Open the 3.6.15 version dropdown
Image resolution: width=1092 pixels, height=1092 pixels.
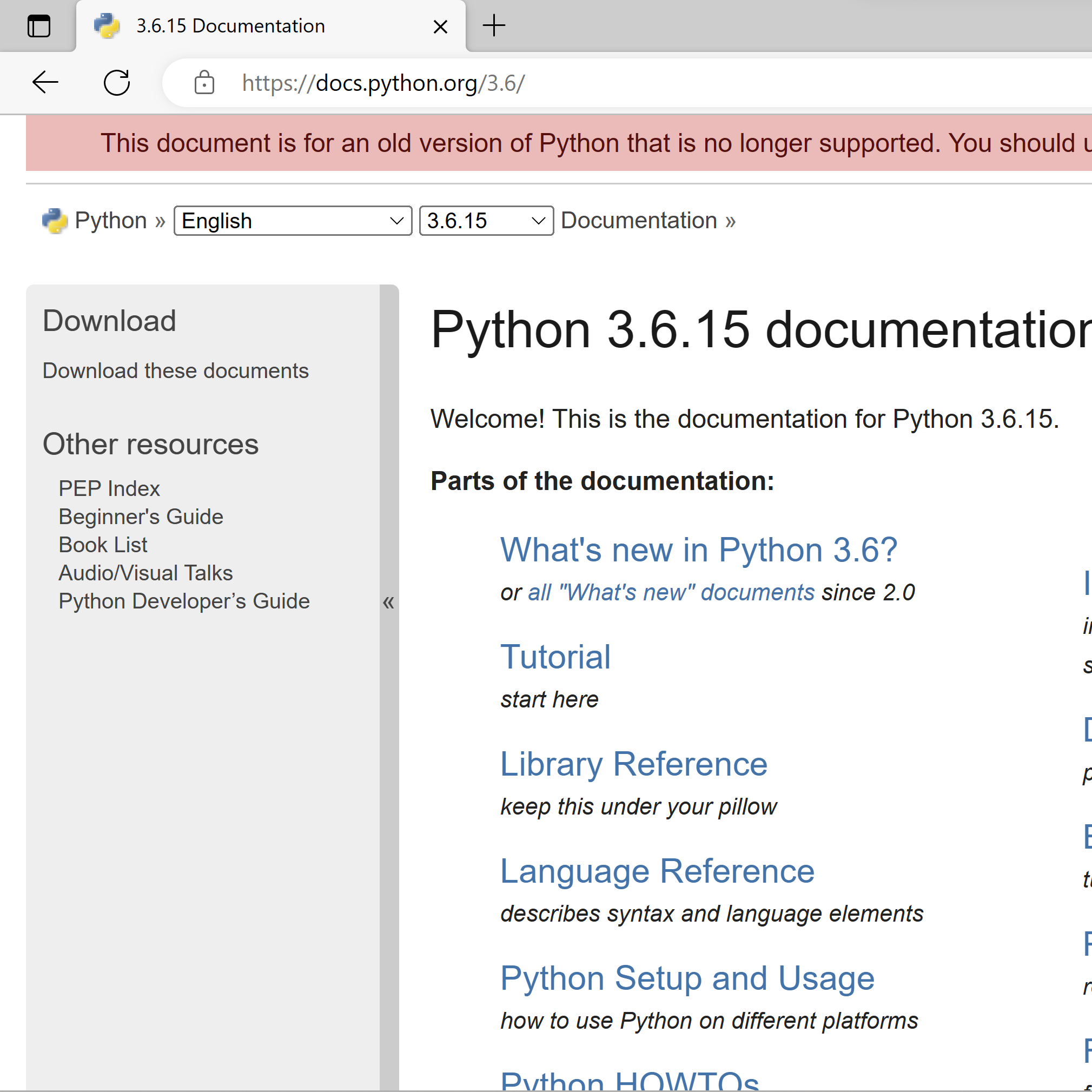486,221
